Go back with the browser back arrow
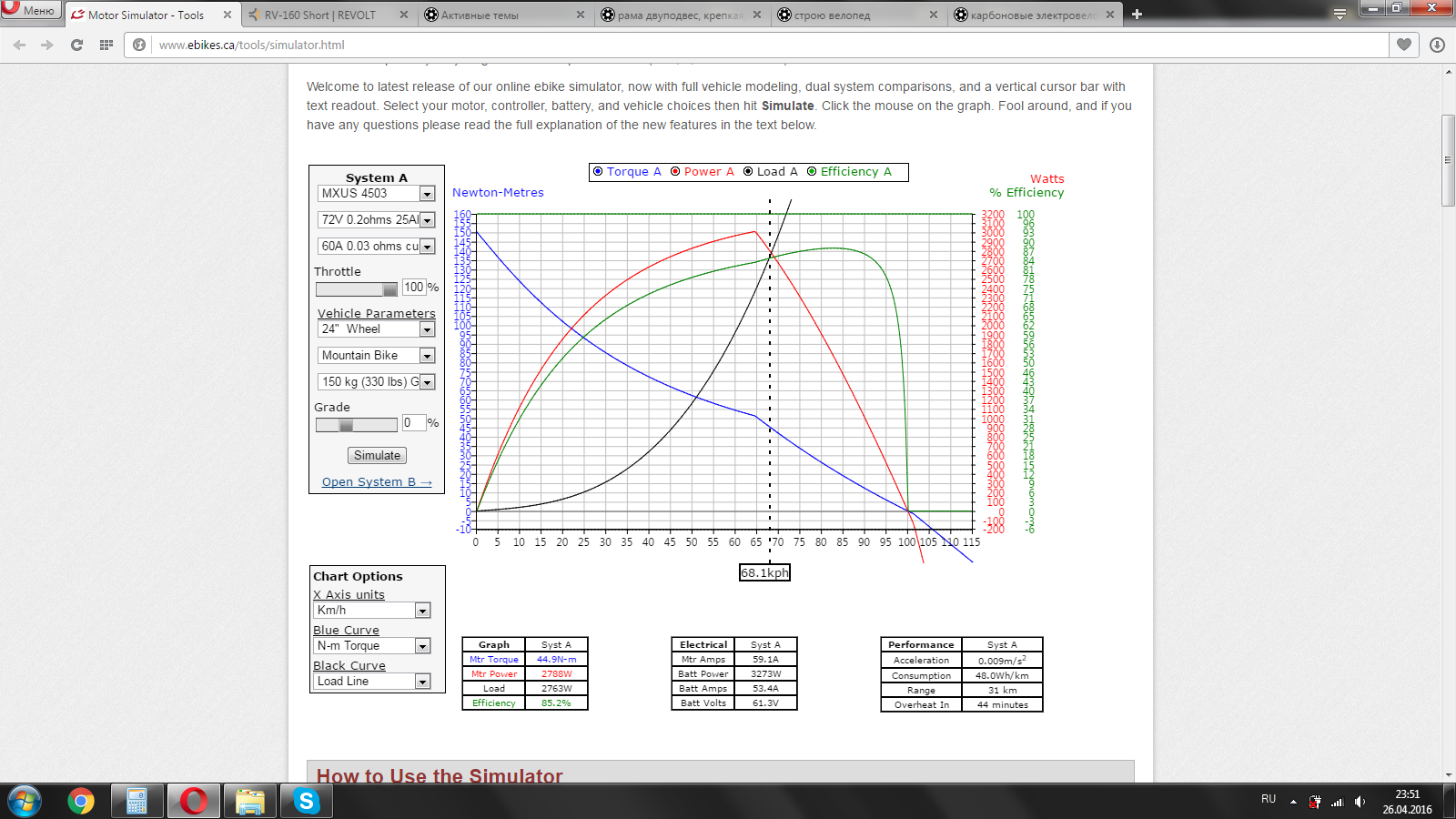 (19, 45)
